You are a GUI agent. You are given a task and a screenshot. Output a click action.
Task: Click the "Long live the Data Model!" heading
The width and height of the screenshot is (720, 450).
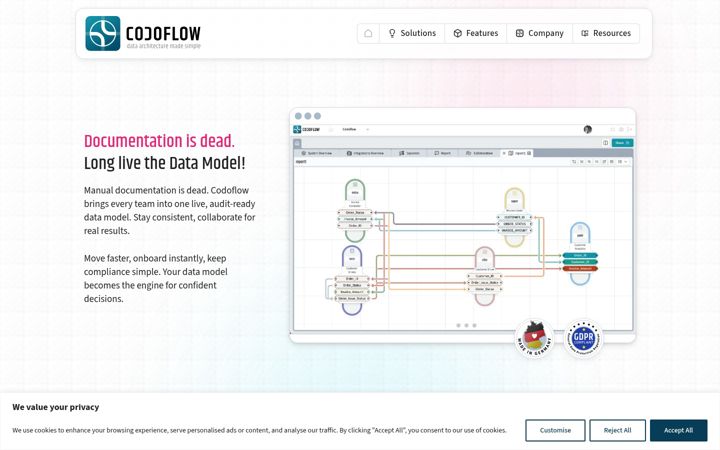coord(164,163)
